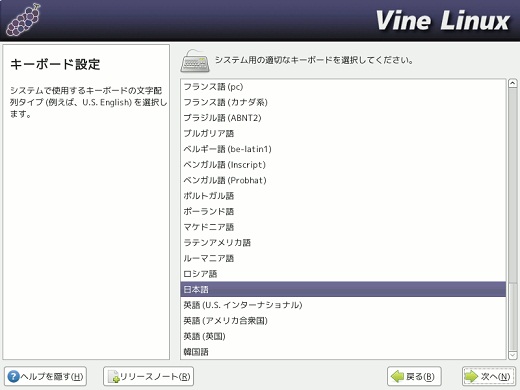The width and height of the screenshot is (520, 390).
Task: Select ベルギー語 (be-latin1) keyboard
Action: click(343, 149)
